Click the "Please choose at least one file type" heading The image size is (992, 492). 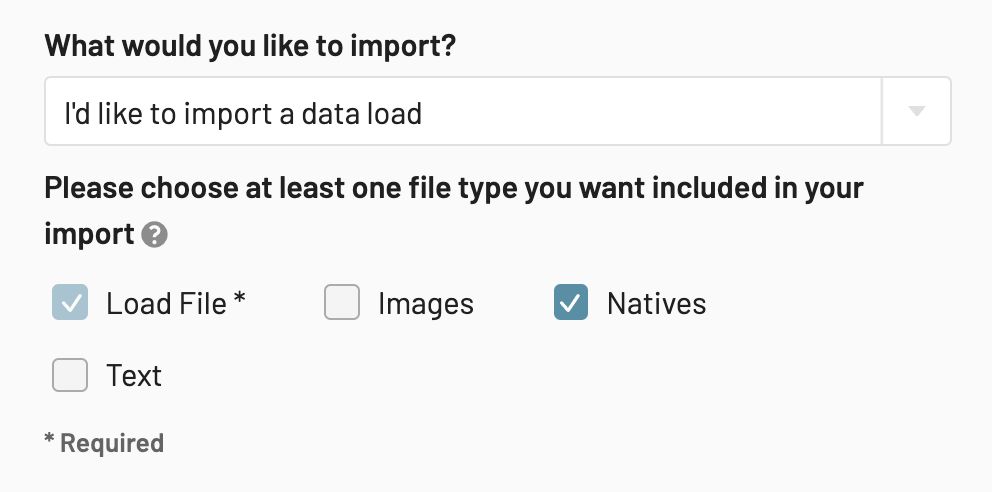click(454, 211)
